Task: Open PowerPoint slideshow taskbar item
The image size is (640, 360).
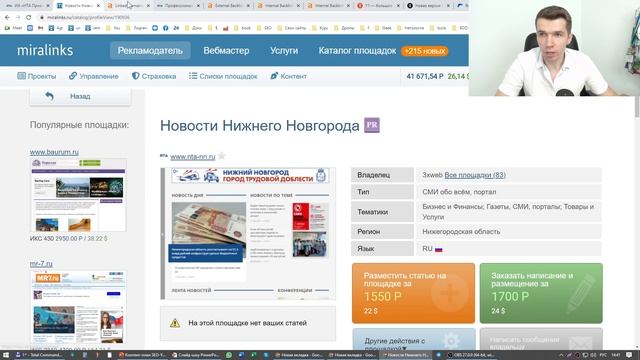Action: (196, 355)
